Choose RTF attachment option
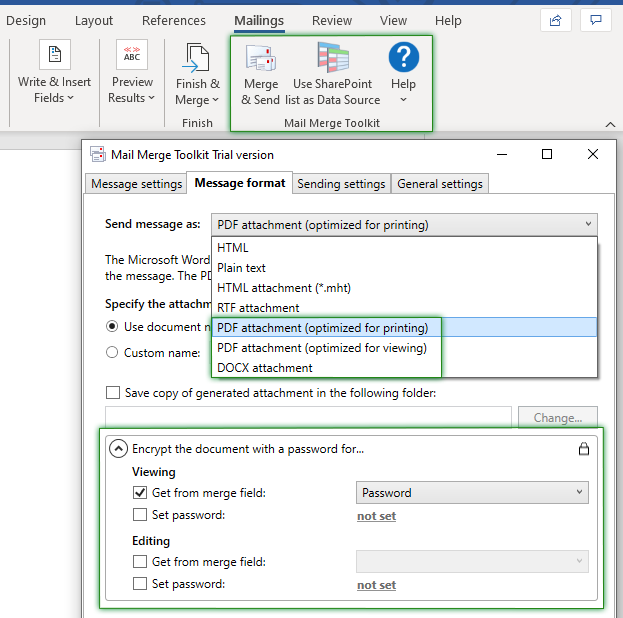623x618 pixels. (x=404, y=308)
